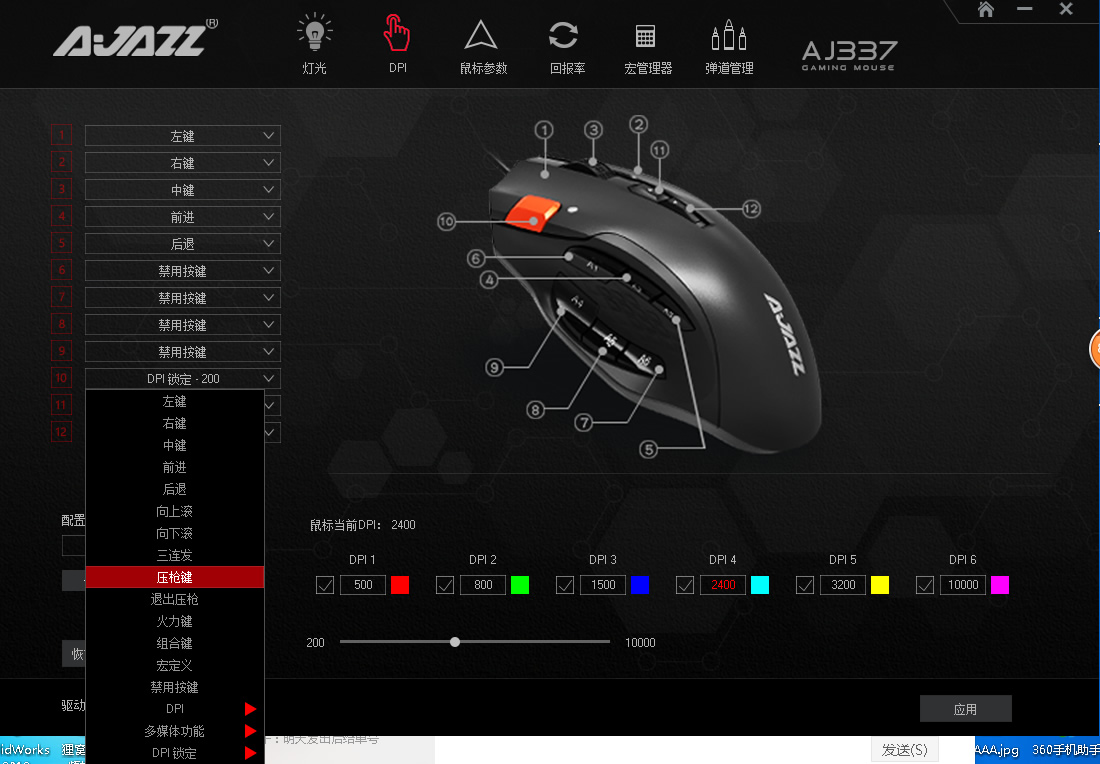This screenshot has height=764, width=1100.
Task: Toggle the DPI 6 checkbox
Action: pyautogui.click(x=925, y=584)
